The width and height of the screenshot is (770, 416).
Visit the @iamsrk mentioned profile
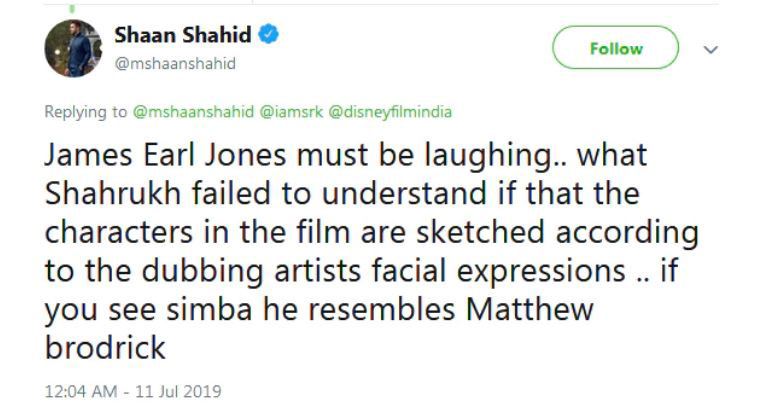290,112
